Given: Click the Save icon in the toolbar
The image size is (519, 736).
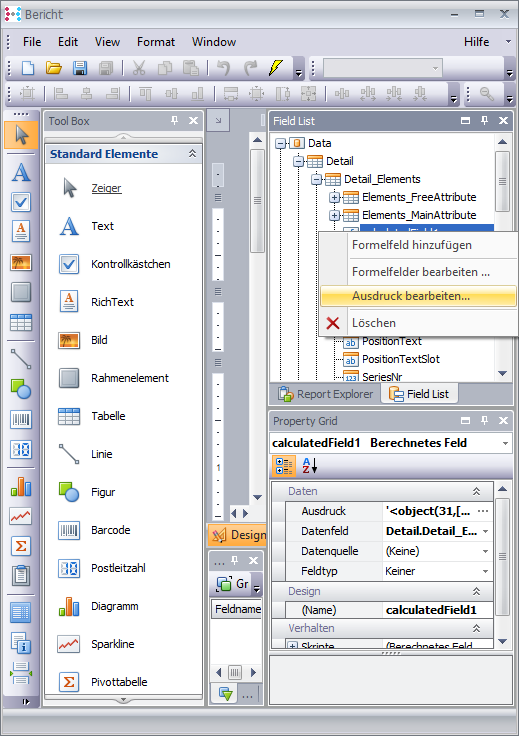Looking at the screenshot, I should pos(80,68).
